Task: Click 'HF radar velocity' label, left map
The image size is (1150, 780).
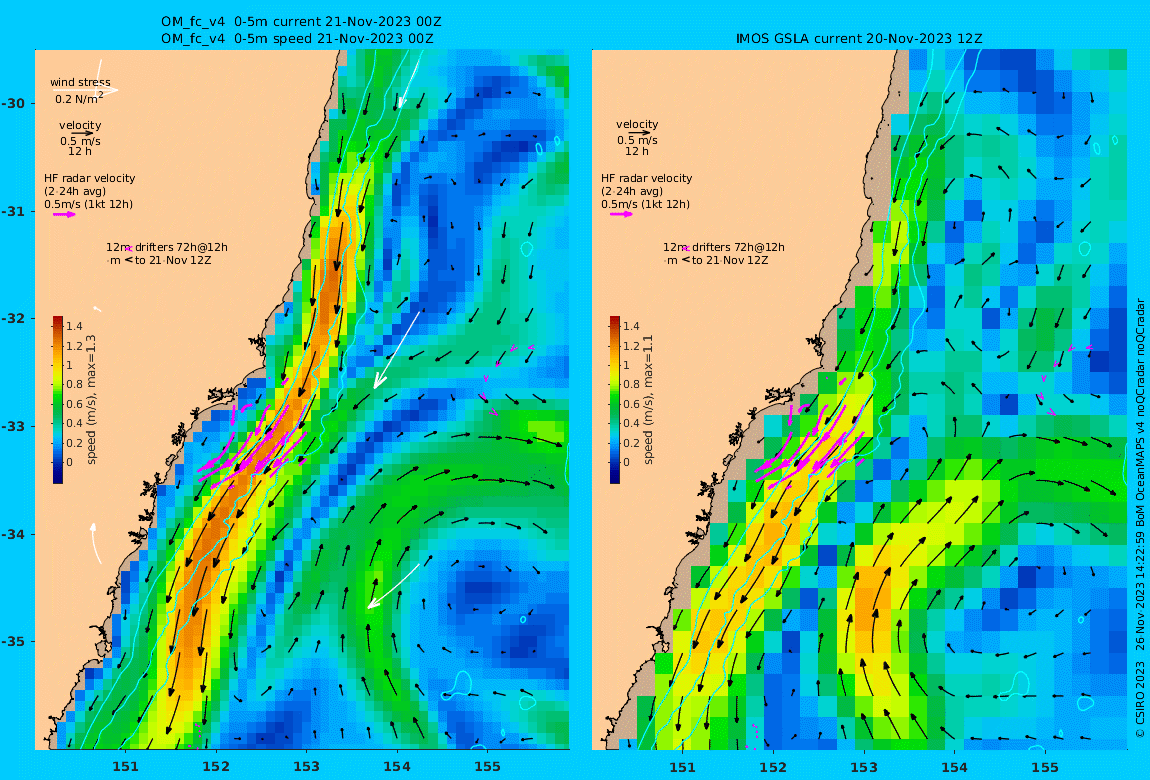Action: click(89, 178)
